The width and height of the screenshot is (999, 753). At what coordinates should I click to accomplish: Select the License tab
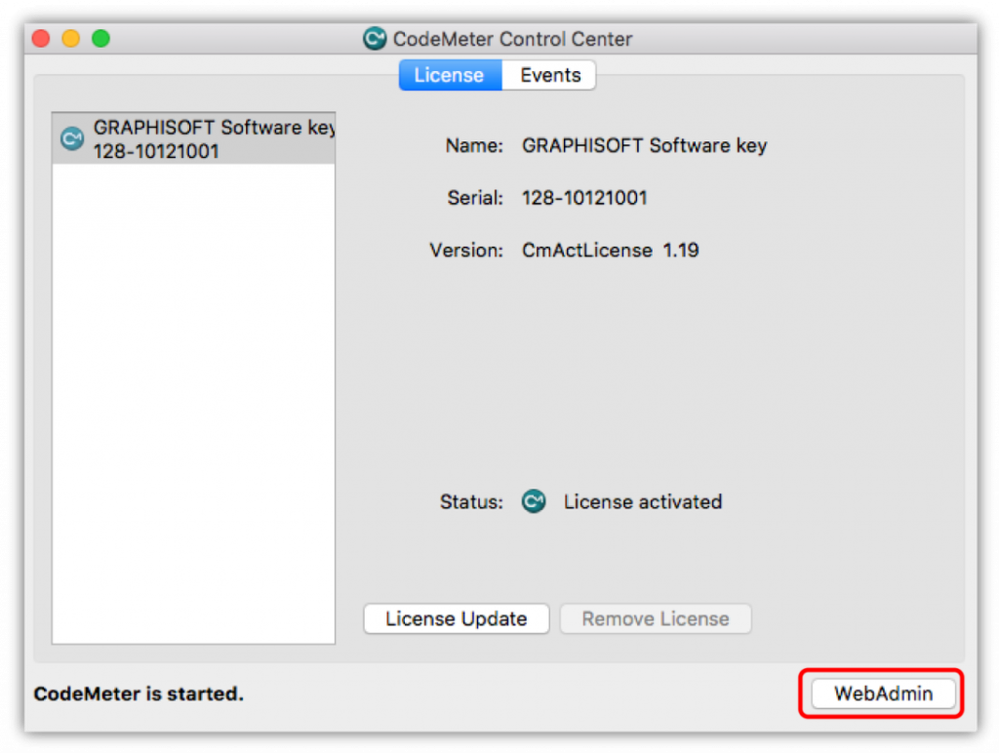[450, 75]
